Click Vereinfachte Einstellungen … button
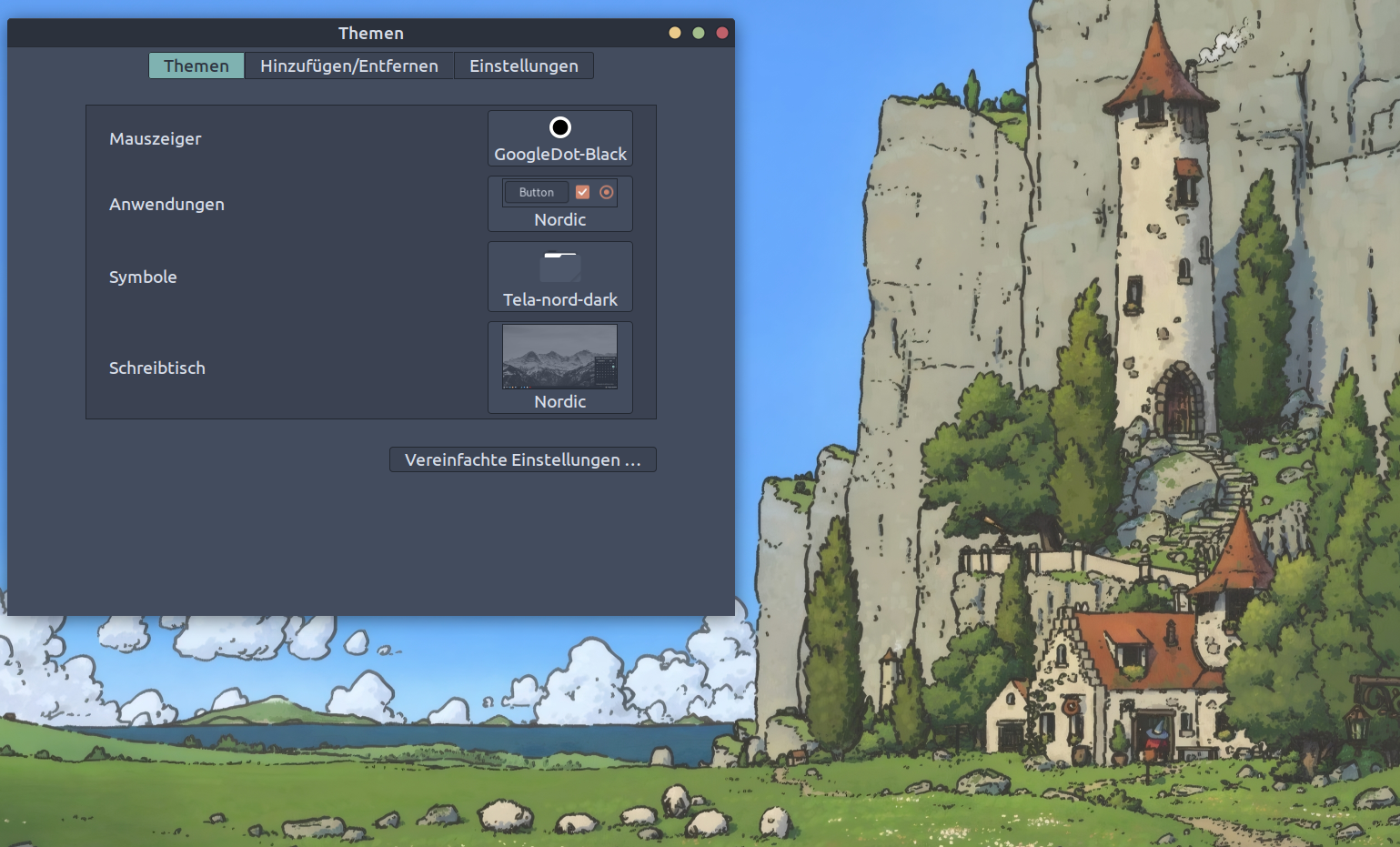The image size is (1400, 847). 523,459
